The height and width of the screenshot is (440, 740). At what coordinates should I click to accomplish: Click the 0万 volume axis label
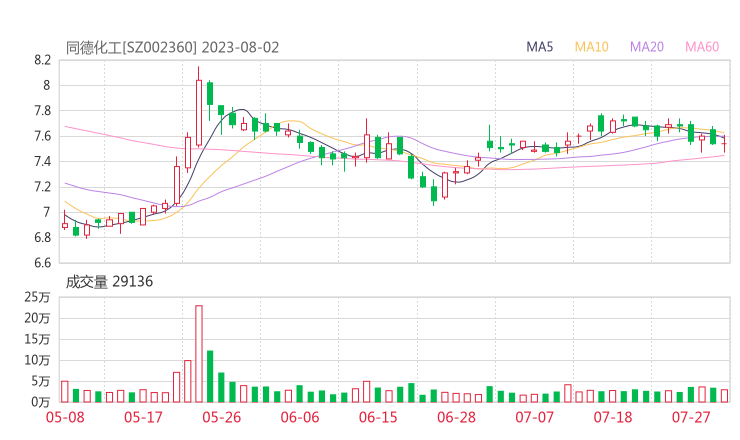41,402
